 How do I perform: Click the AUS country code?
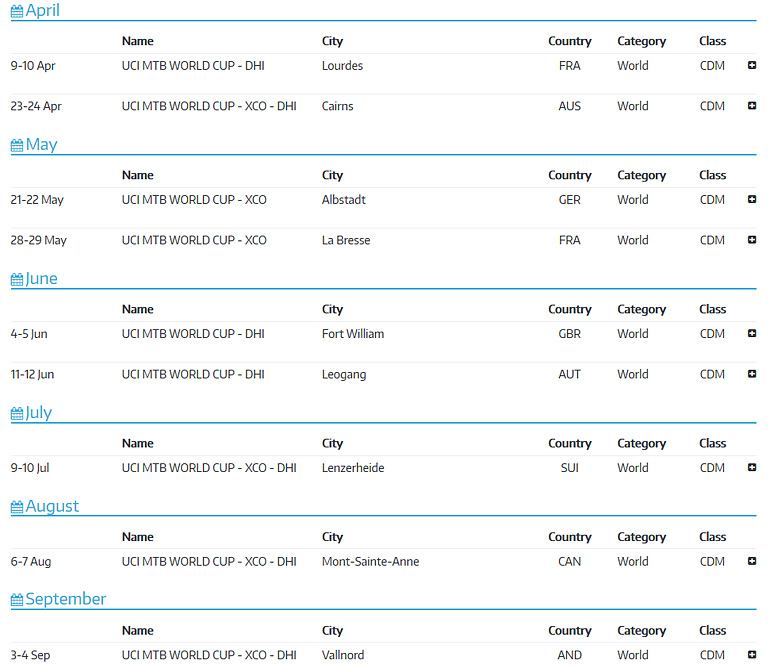coord(570,106)
